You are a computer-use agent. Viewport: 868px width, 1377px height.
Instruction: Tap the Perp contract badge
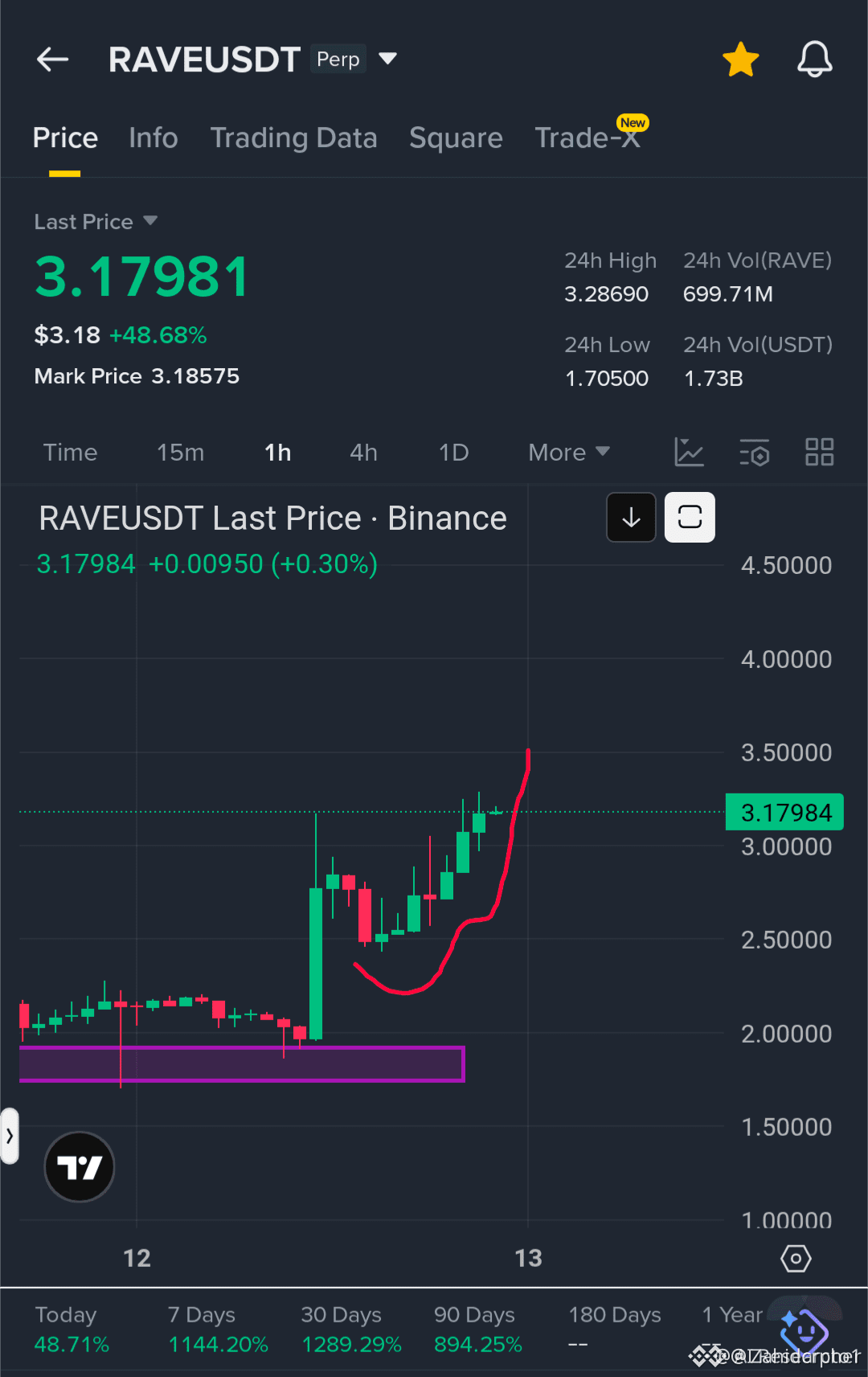pos(338,59)
